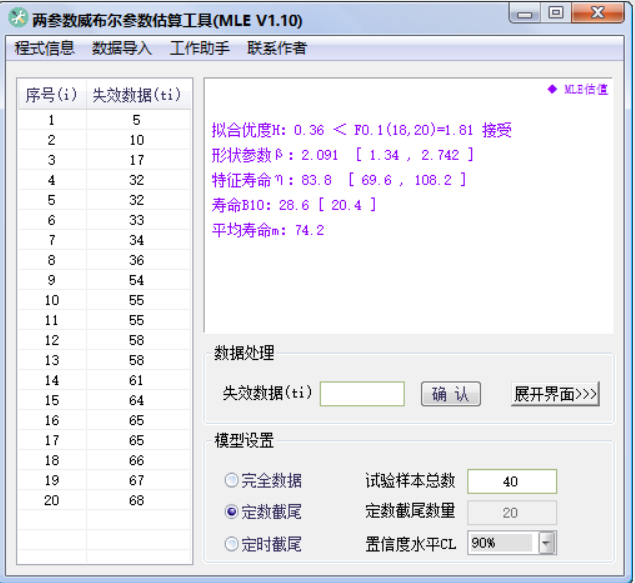The height and width of the screenshot is (583, 635).
Task: Open the 联系作者 menu
Action: [277, 48]
